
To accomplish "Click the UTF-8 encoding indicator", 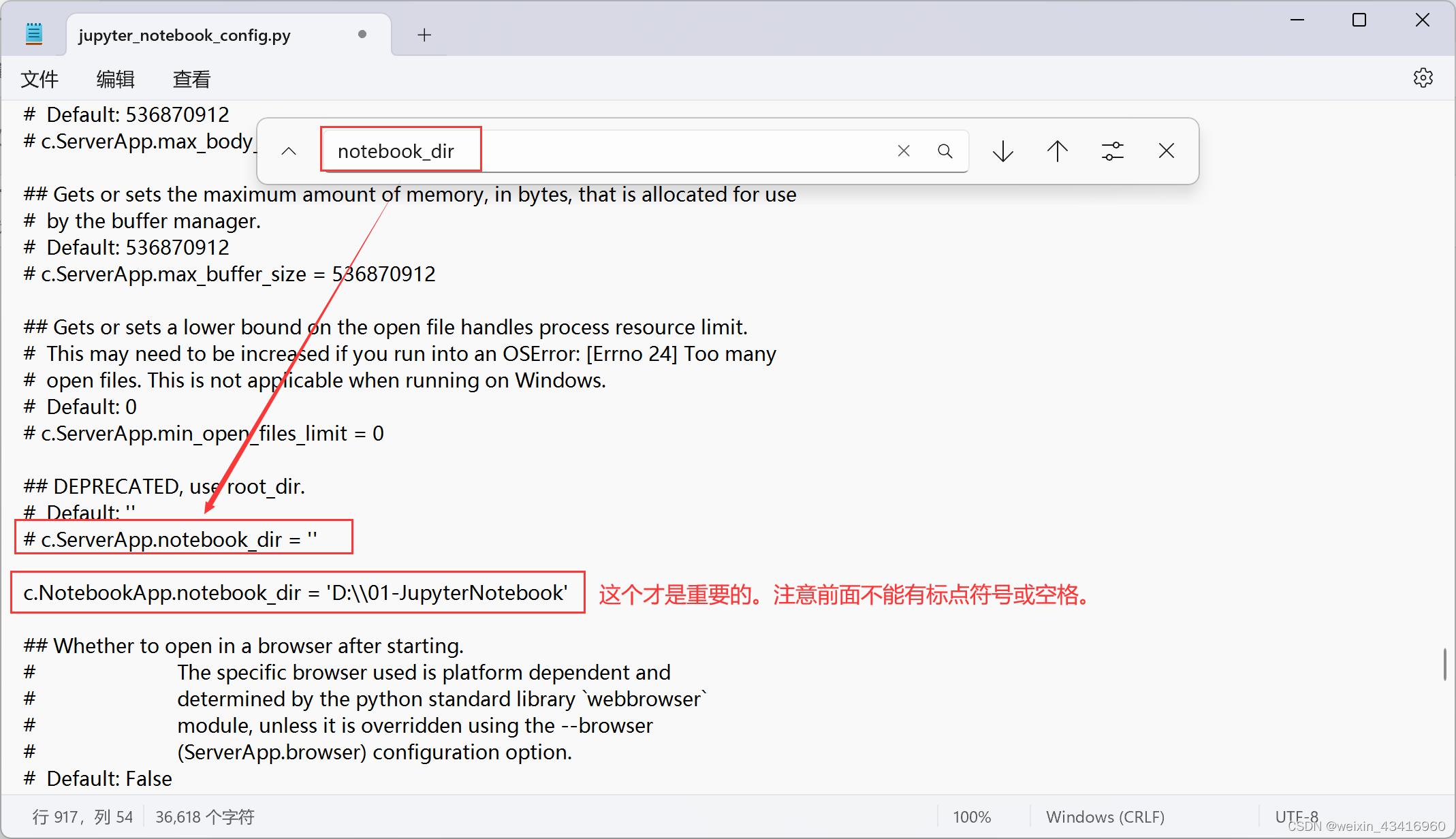I will 1297,817.
